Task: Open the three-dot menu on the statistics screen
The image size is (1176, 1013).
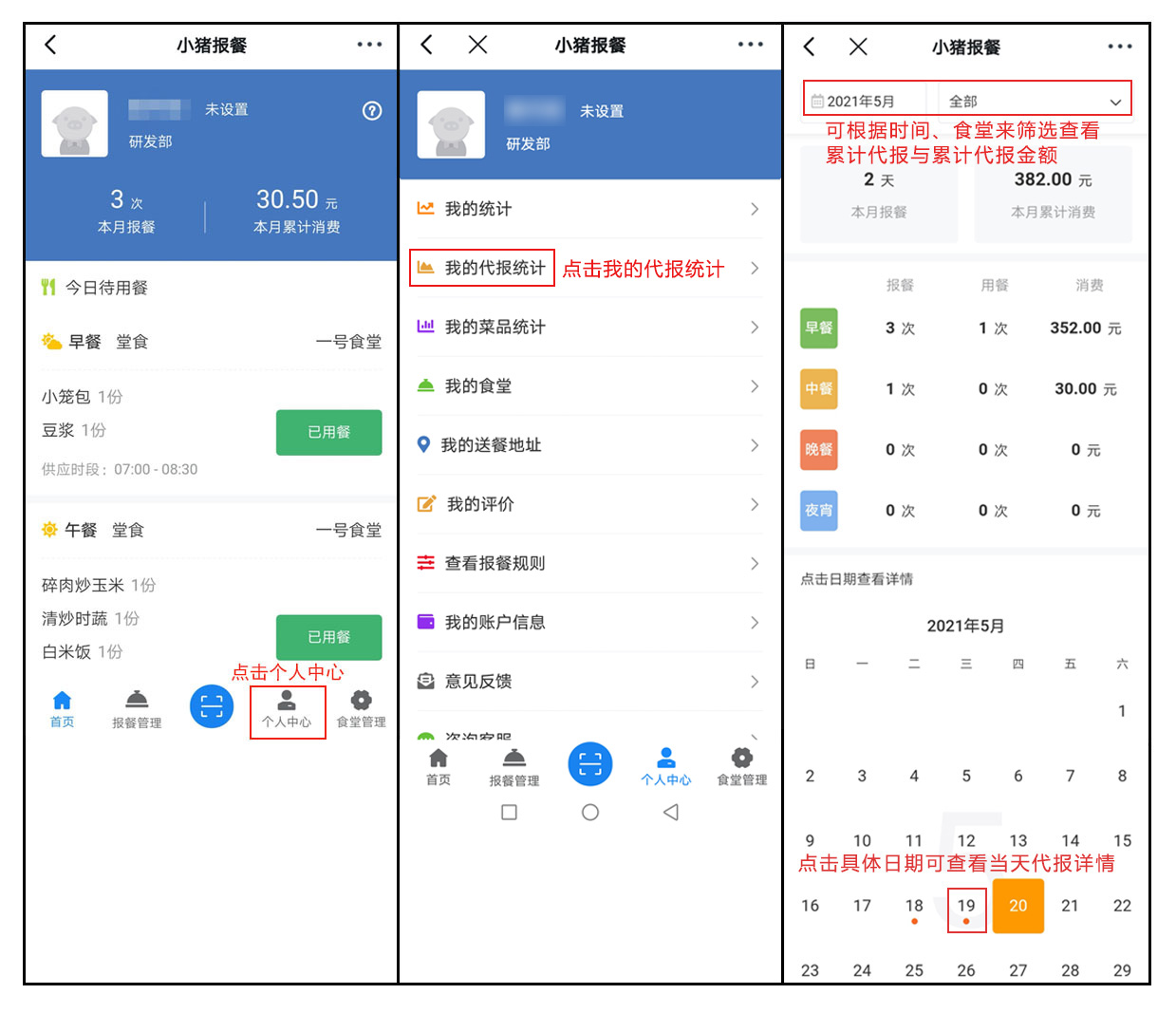Action: click(1120, 47)
